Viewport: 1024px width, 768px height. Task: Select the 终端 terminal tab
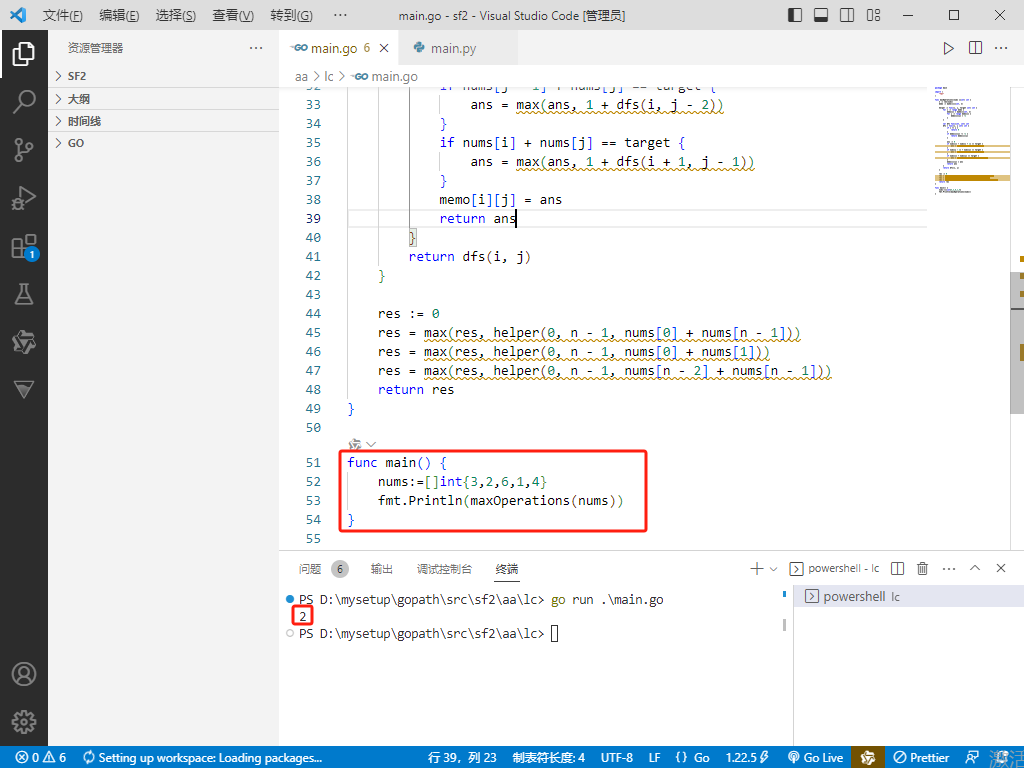pos(507,569)
